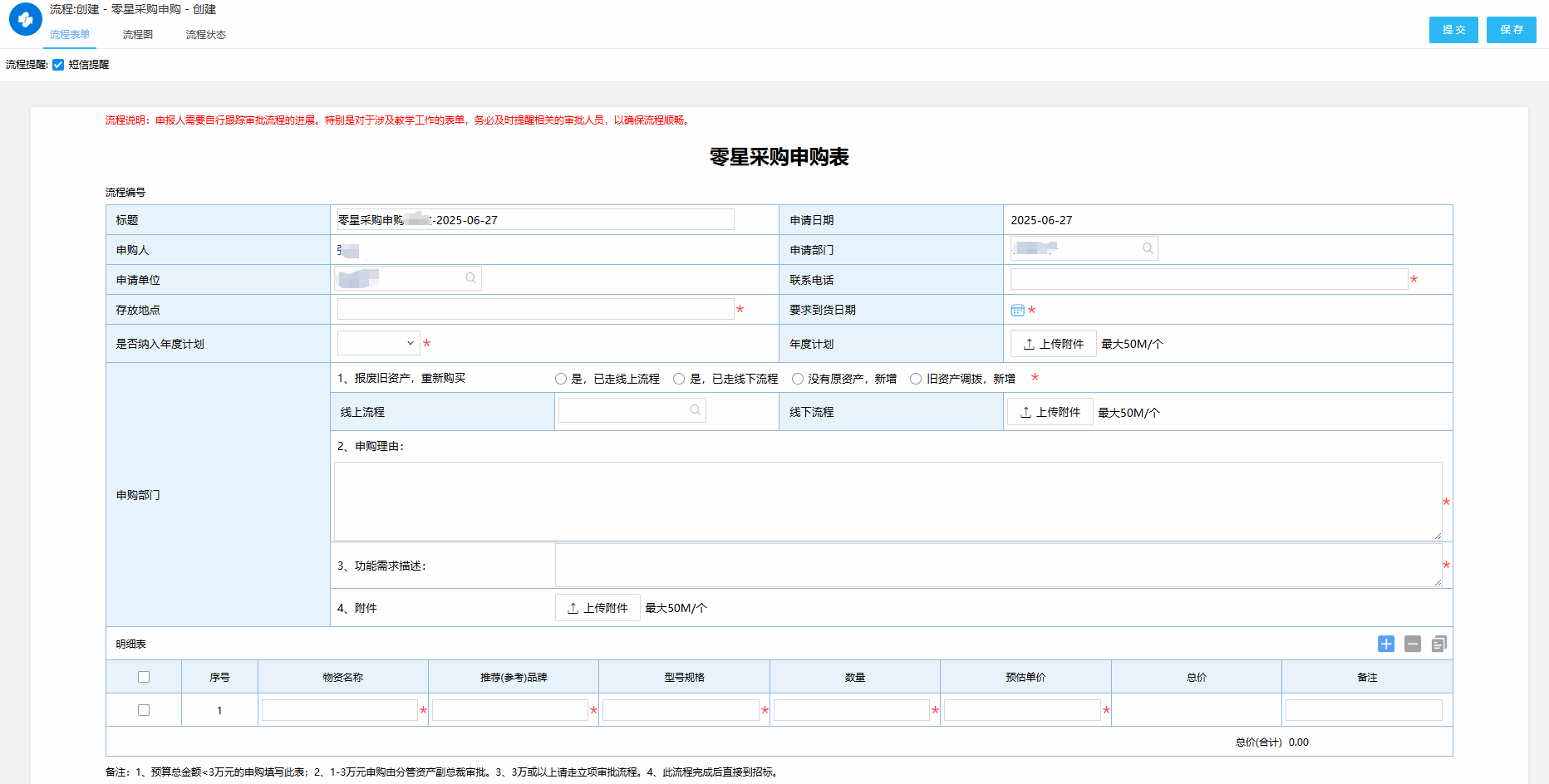The width and height of the screenshot is (1549, 784).
Task: Open the 是否纳入年度计划 dropdown
Action: pos(379,343)
